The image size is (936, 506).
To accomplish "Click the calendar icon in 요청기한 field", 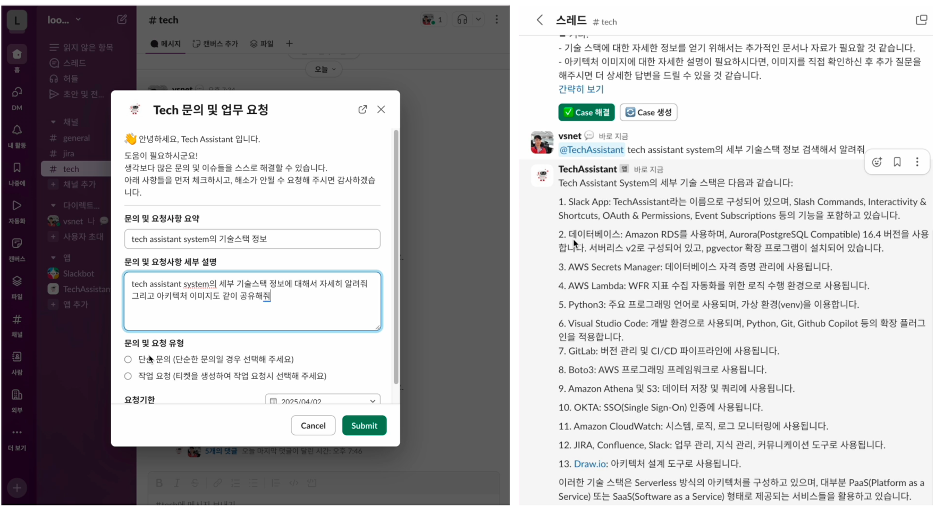I will [x=273, y=402].
